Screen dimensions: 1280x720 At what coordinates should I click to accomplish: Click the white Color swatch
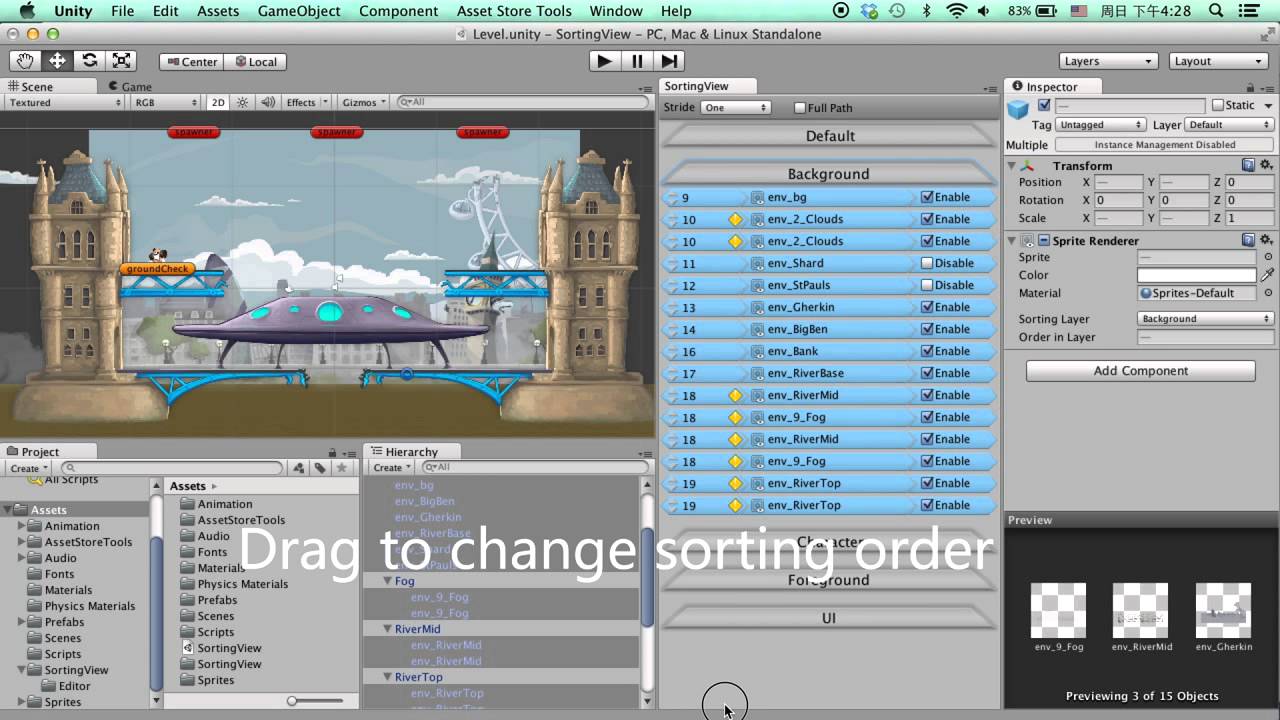coord(1197,275)
